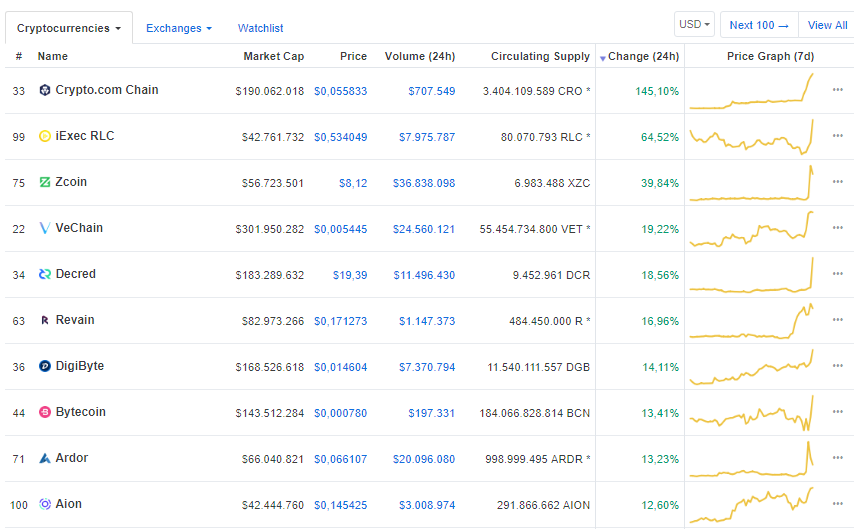Click the Zcoin logo icon
The image size is (854, 529).
(45, 182)
